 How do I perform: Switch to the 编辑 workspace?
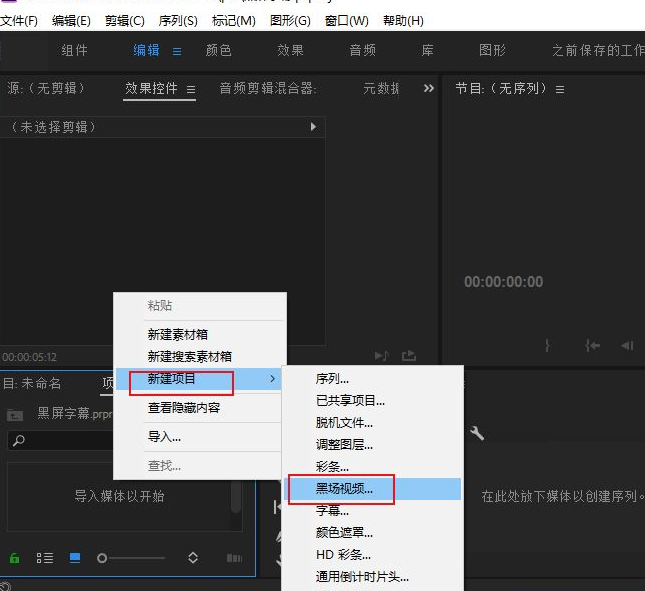[146, 50]
